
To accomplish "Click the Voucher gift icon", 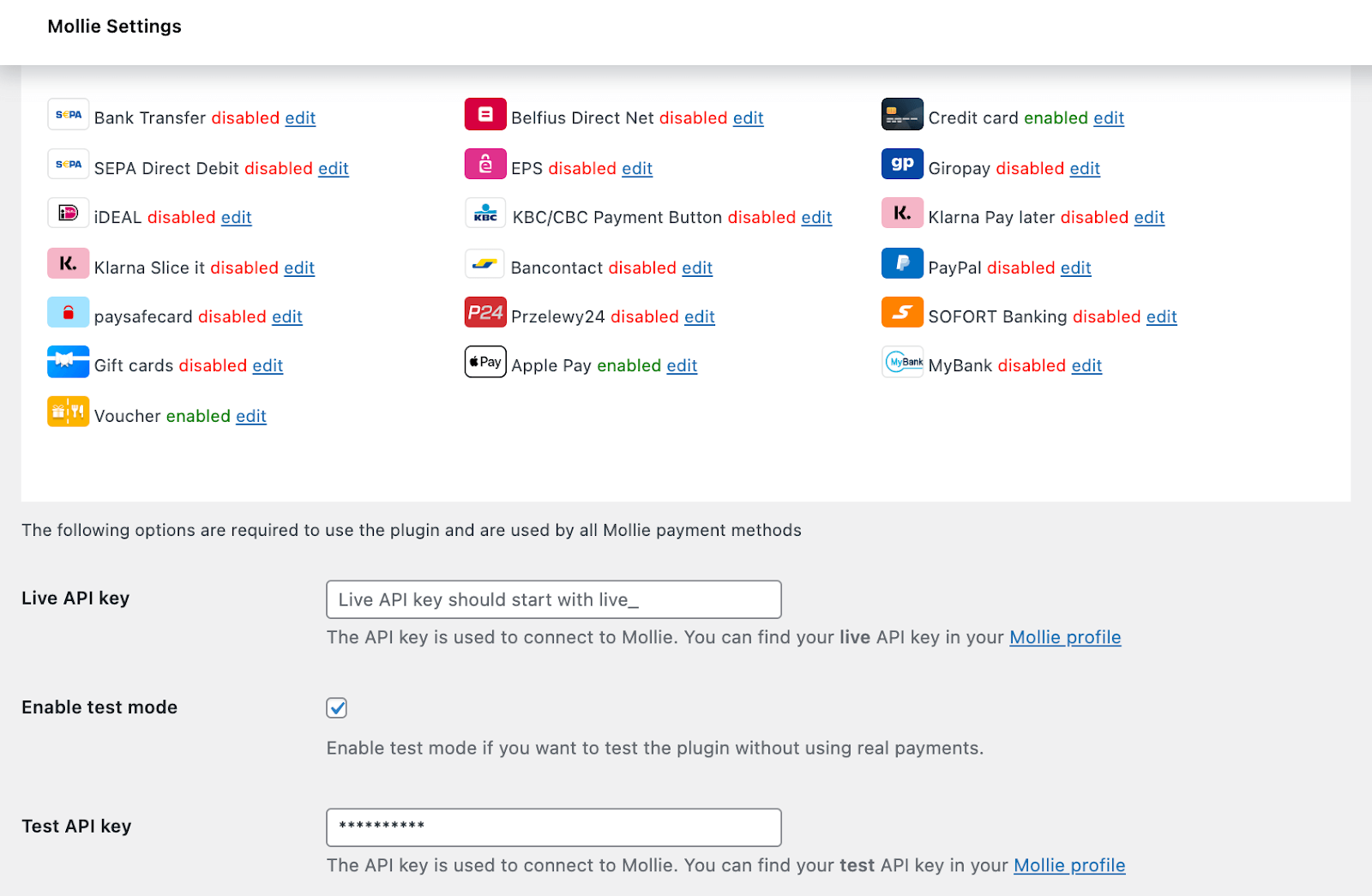I will (x=68, y=412).
